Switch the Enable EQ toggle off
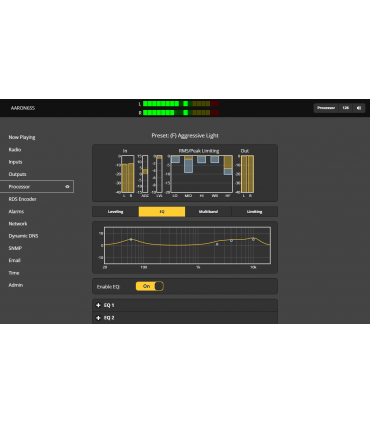370x423 pixels. [150, 286]
